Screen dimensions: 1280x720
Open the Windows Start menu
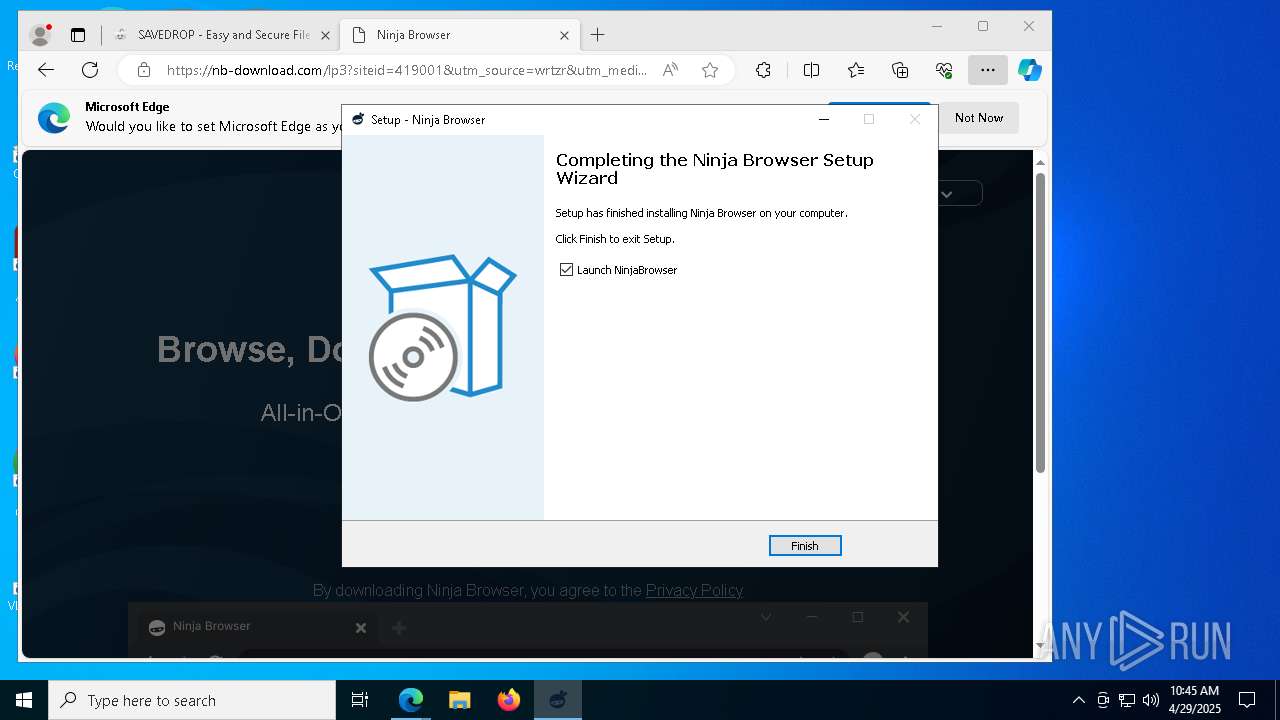coord(24,700)
